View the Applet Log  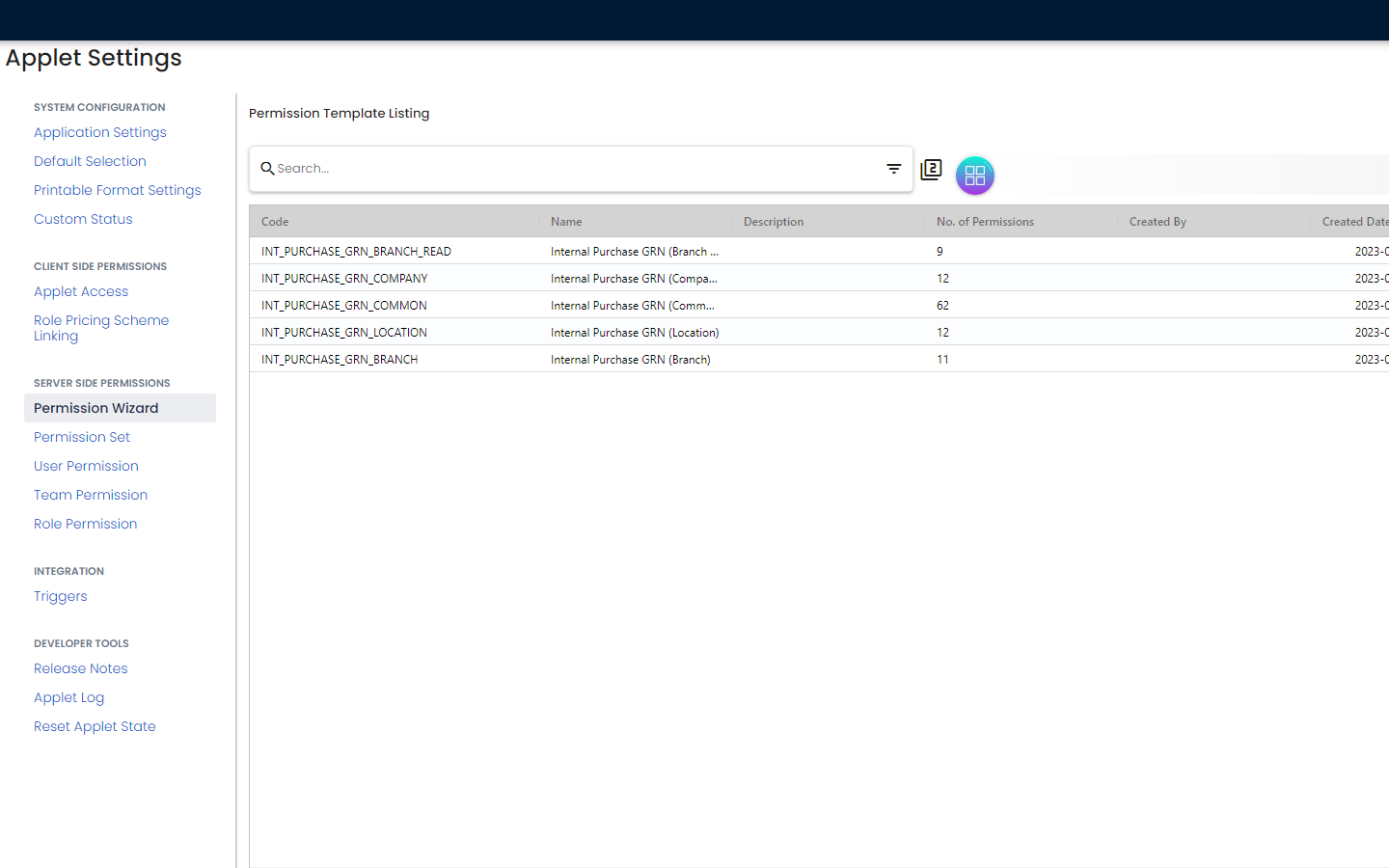[69, 697]
